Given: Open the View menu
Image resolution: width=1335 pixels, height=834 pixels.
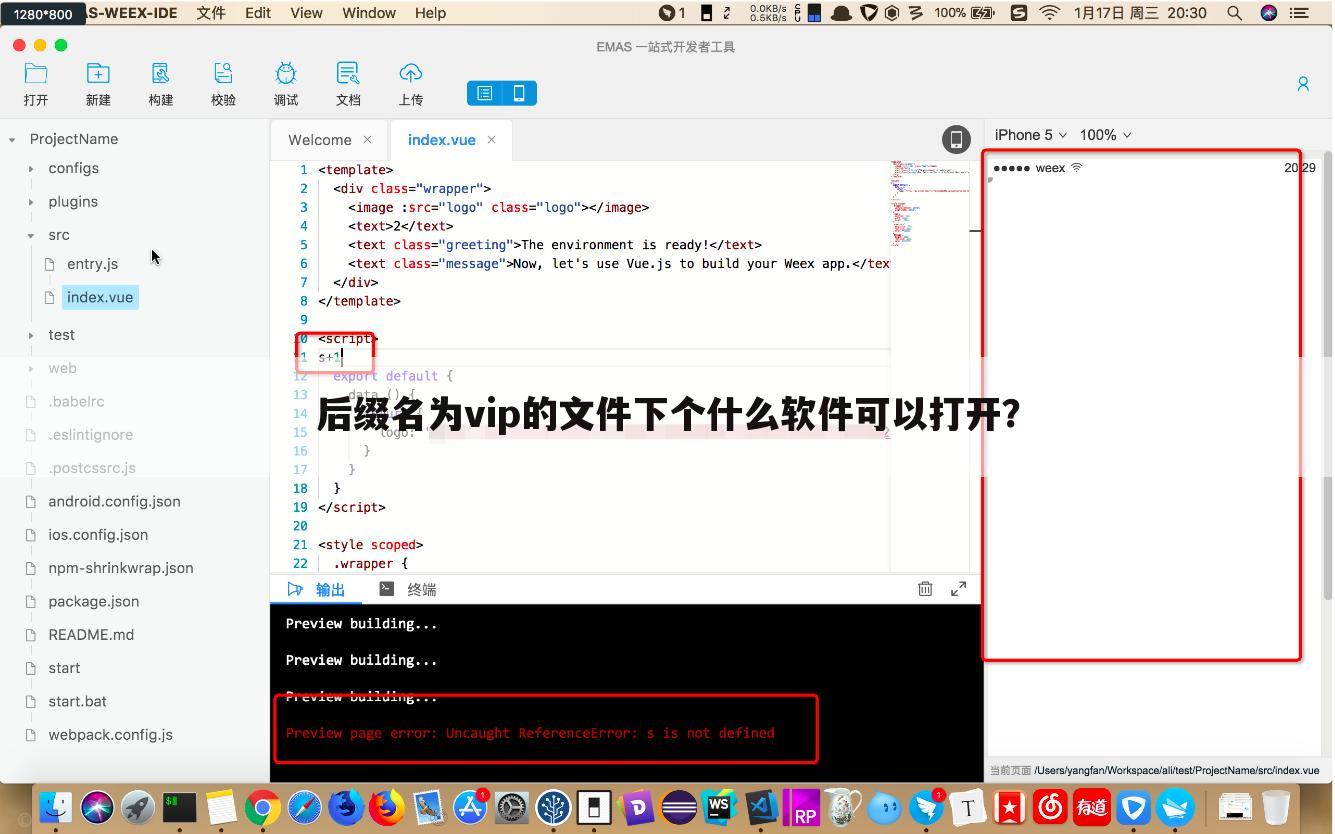Looking at the screenshot, I should (x=306, y=13).
